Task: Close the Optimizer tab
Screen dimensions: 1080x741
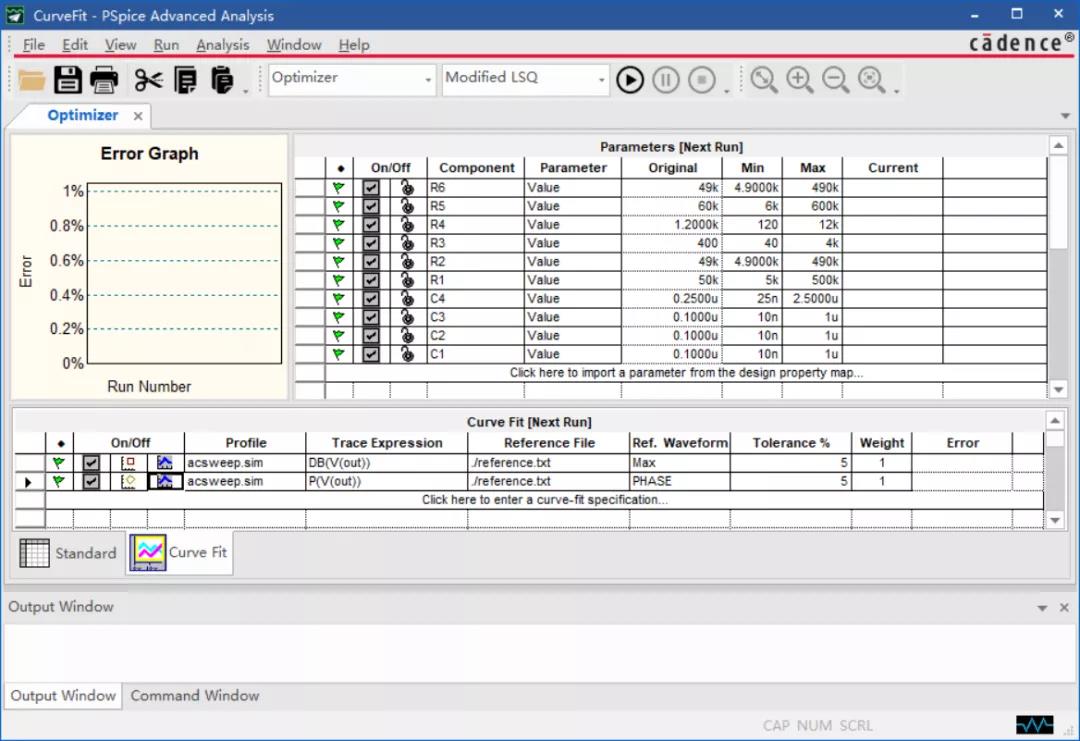Action: 138,116
